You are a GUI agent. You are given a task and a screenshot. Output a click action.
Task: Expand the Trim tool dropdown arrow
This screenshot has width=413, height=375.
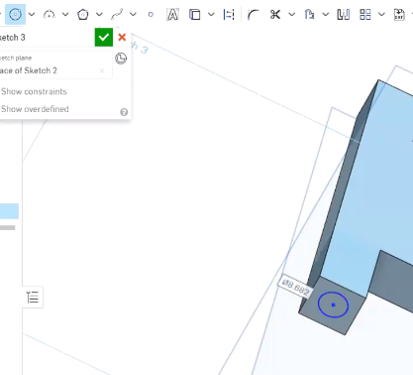[x=292, y=14]
